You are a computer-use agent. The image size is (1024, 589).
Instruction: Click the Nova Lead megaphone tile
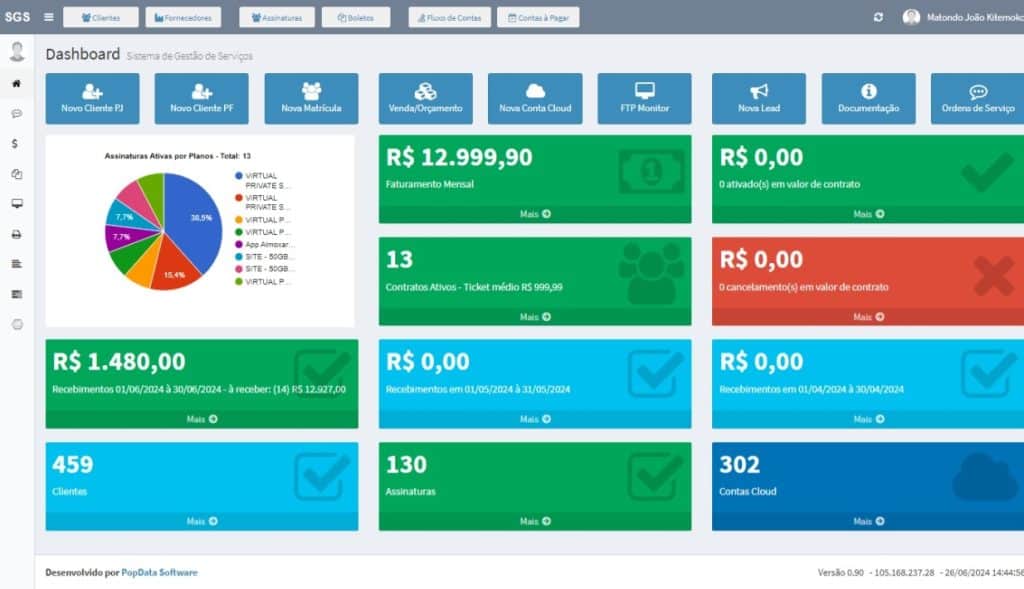pyautogui.click(x=758, y=98)
